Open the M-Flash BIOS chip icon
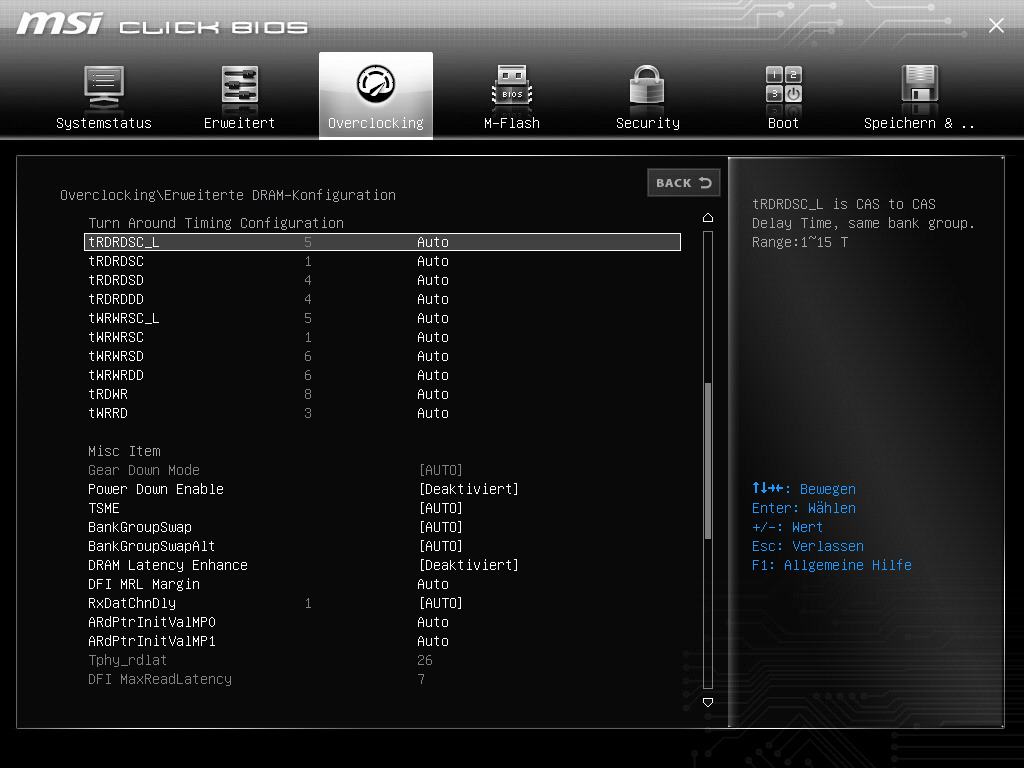Screen dimensions: 1024x768 point(512,85)
